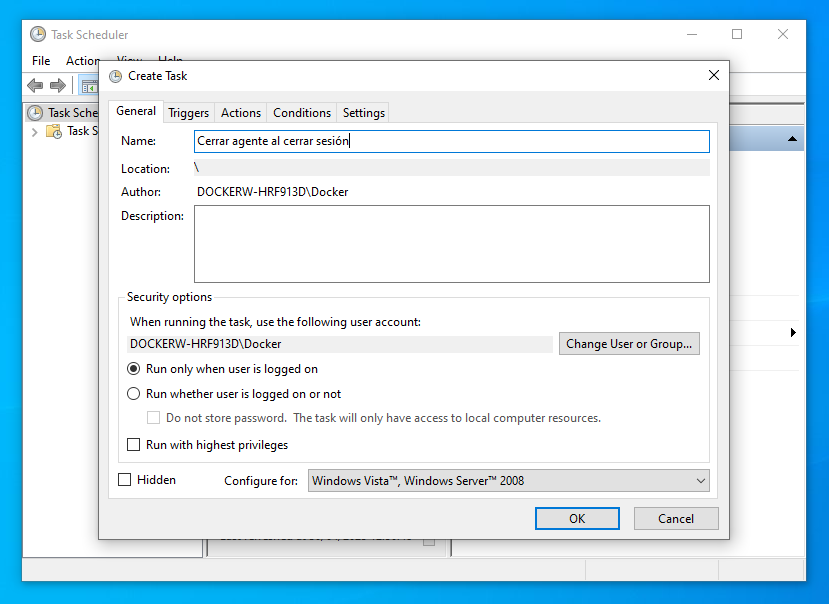Select Run whether user is logged on or not
Screen dimensions: 829x604
(x=134, y=394)
